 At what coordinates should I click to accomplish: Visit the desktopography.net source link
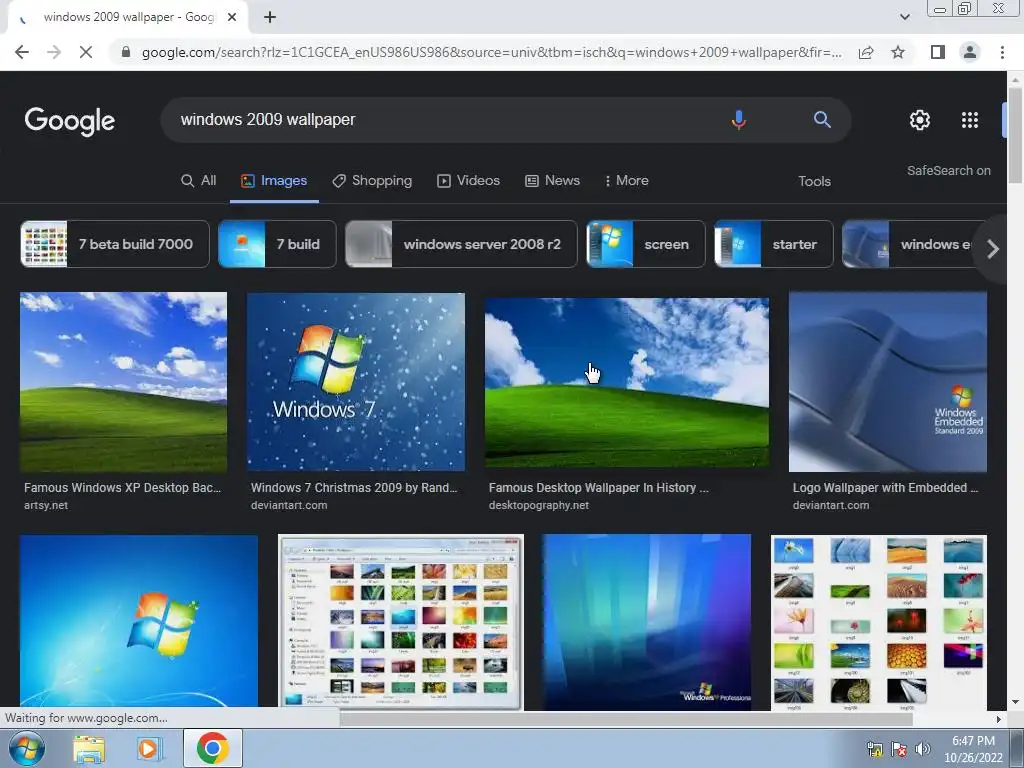click(x=539, y=505)
